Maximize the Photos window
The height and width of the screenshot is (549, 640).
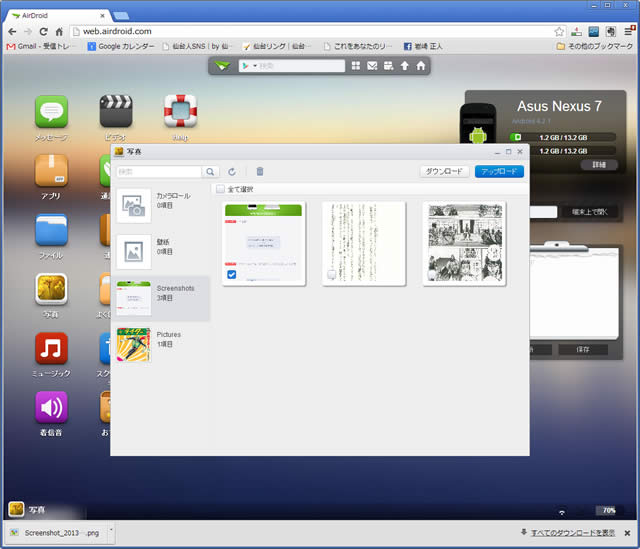(508, 151)
